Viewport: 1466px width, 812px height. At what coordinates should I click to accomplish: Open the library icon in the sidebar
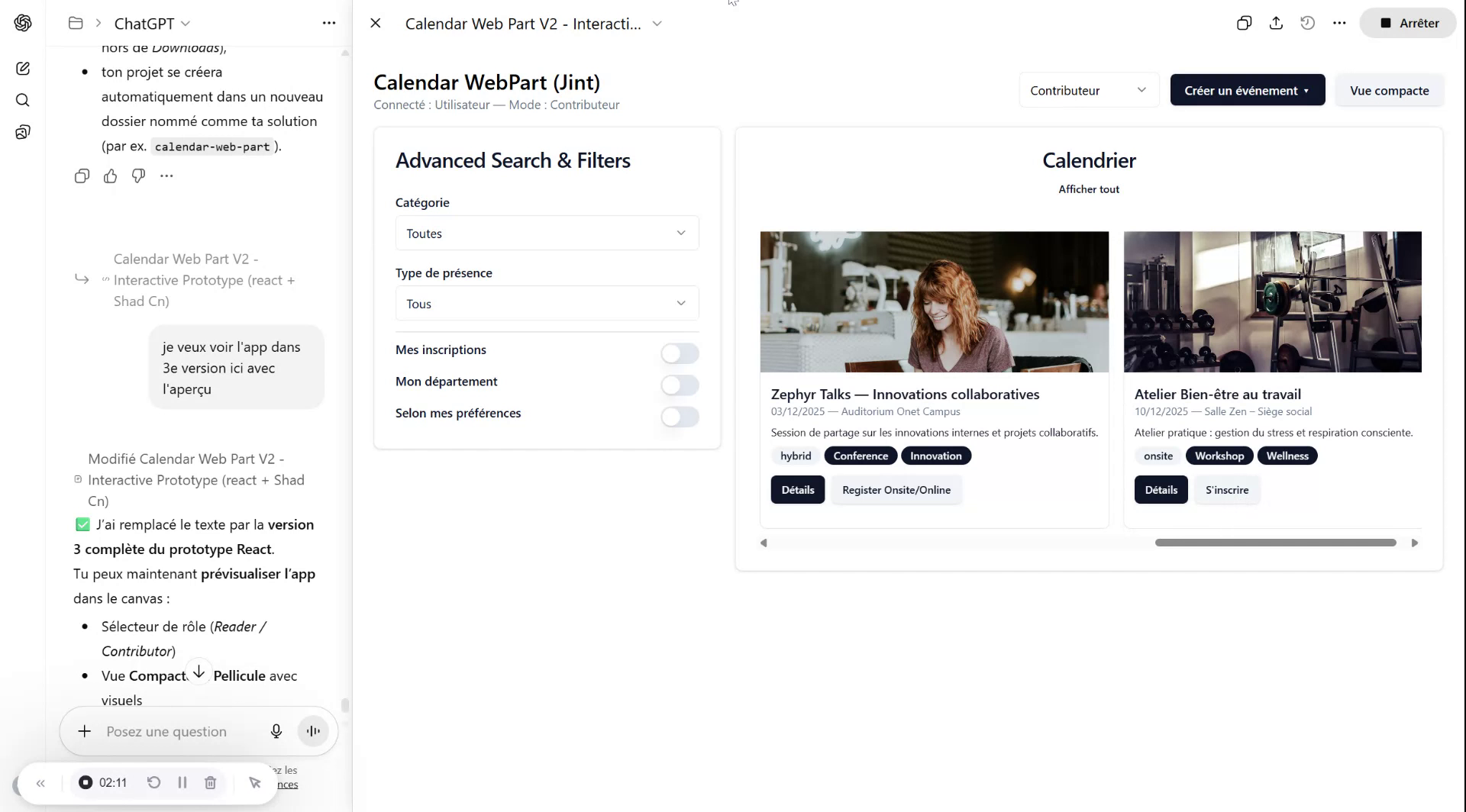point(23,131)
